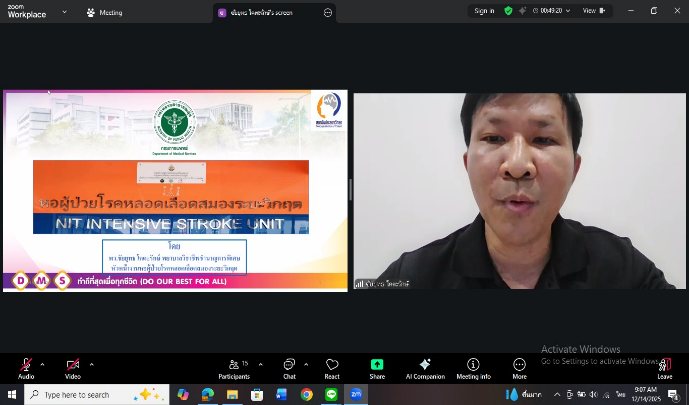Viewport: 689px width, 405px height.
Task: Open the Participants panel
Action: pyautogui.click(x=234, y=369)
